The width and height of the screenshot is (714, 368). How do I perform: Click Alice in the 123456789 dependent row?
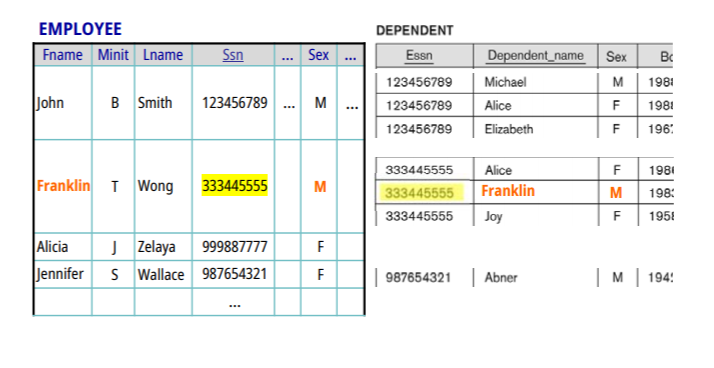click(498, 106)
